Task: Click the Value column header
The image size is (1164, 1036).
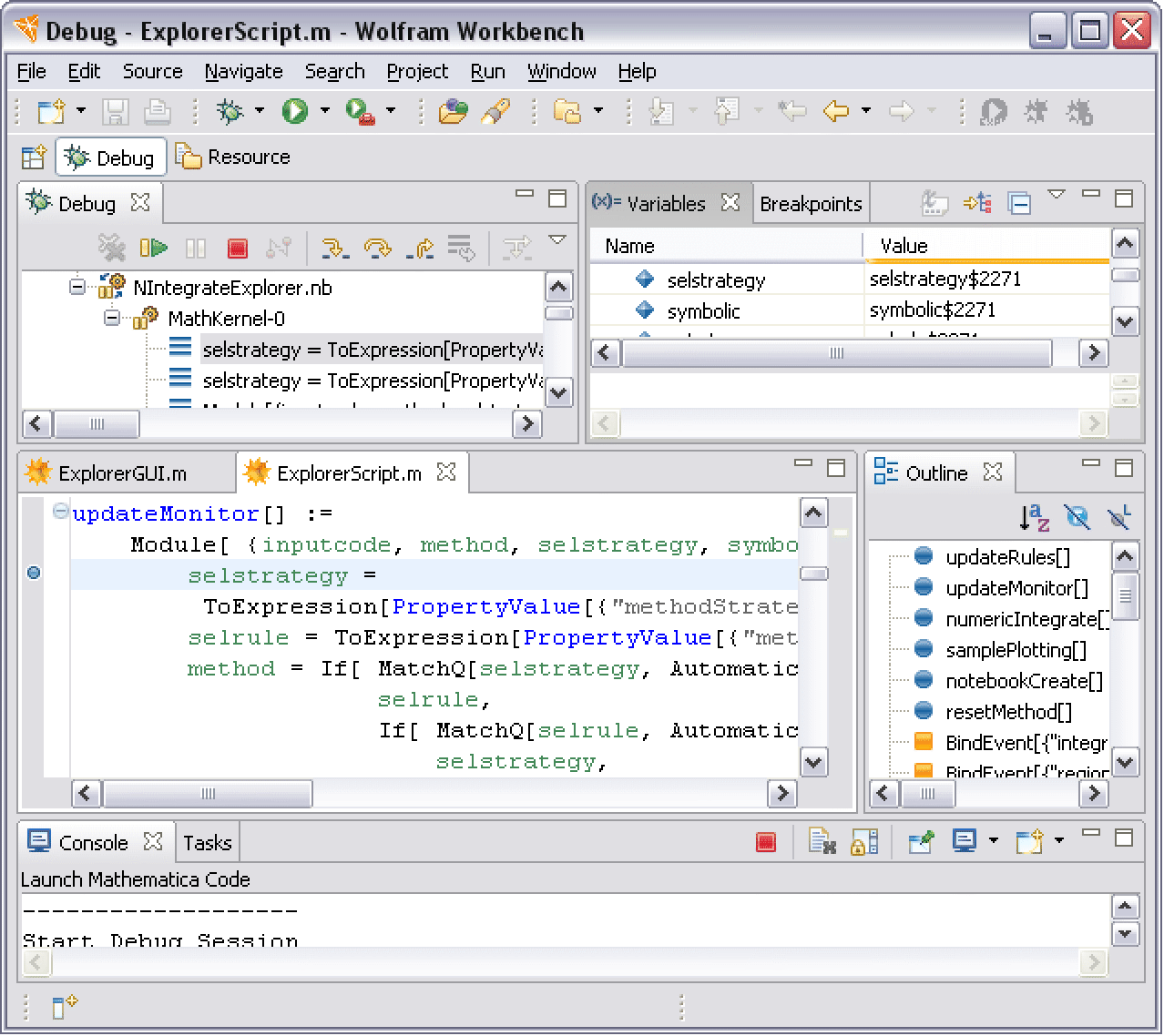Action: coord(986,246)
